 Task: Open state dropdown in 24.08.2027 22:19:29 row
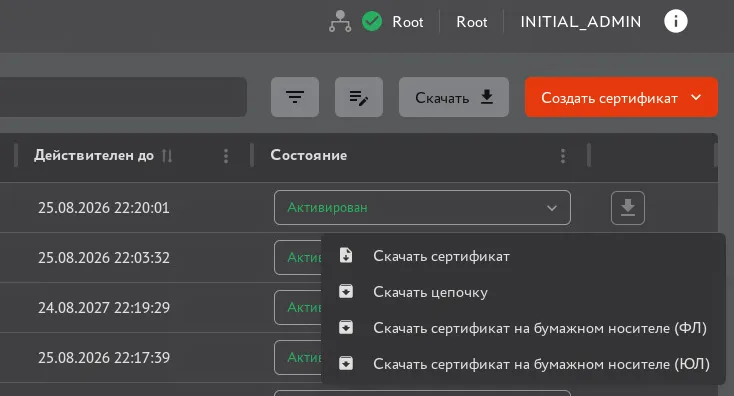298,308
